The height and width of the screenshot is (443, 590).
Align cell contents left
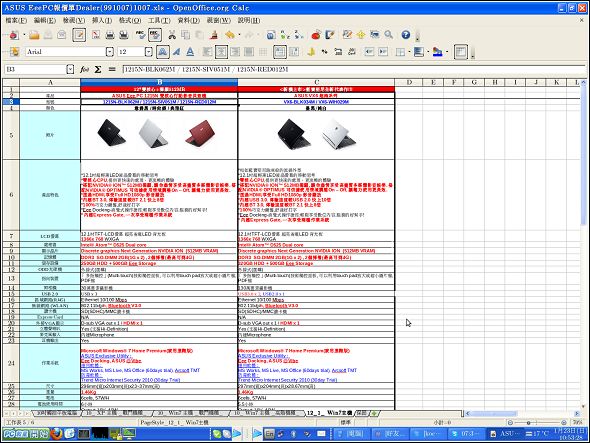click(207, 52)
